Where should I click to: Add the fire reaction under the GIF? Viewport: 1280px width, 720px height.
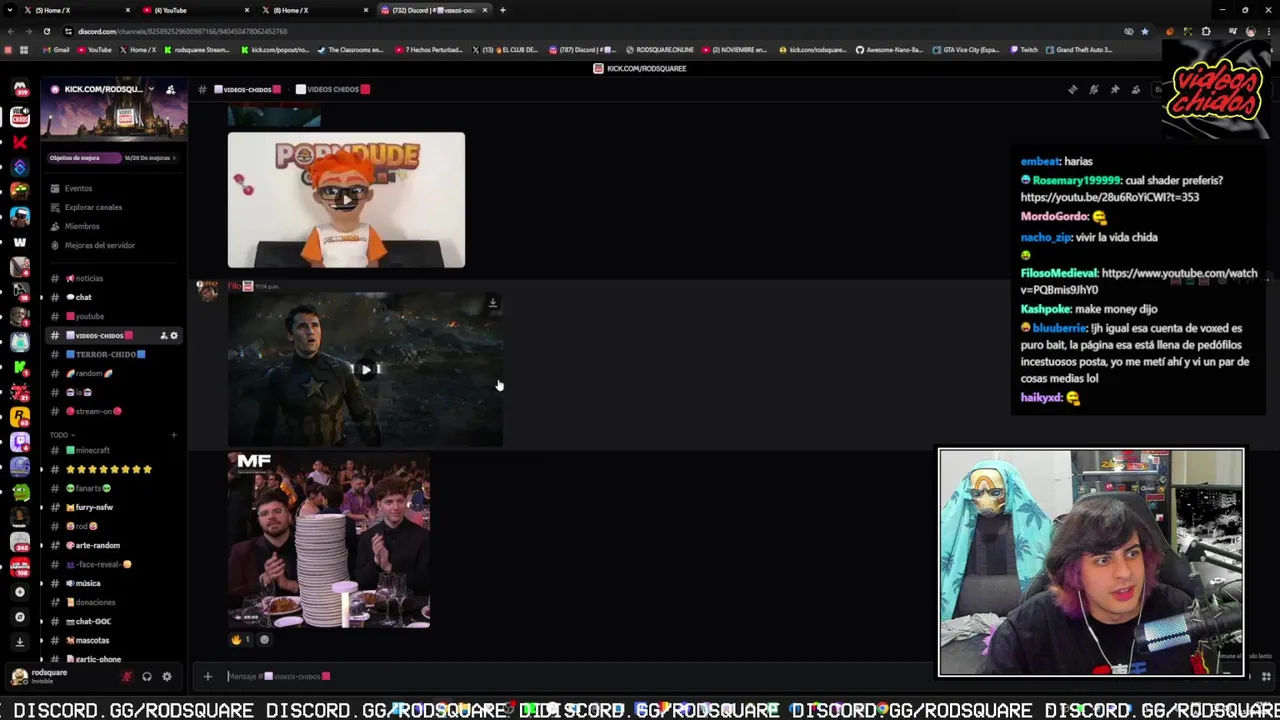tap(240, 640)
